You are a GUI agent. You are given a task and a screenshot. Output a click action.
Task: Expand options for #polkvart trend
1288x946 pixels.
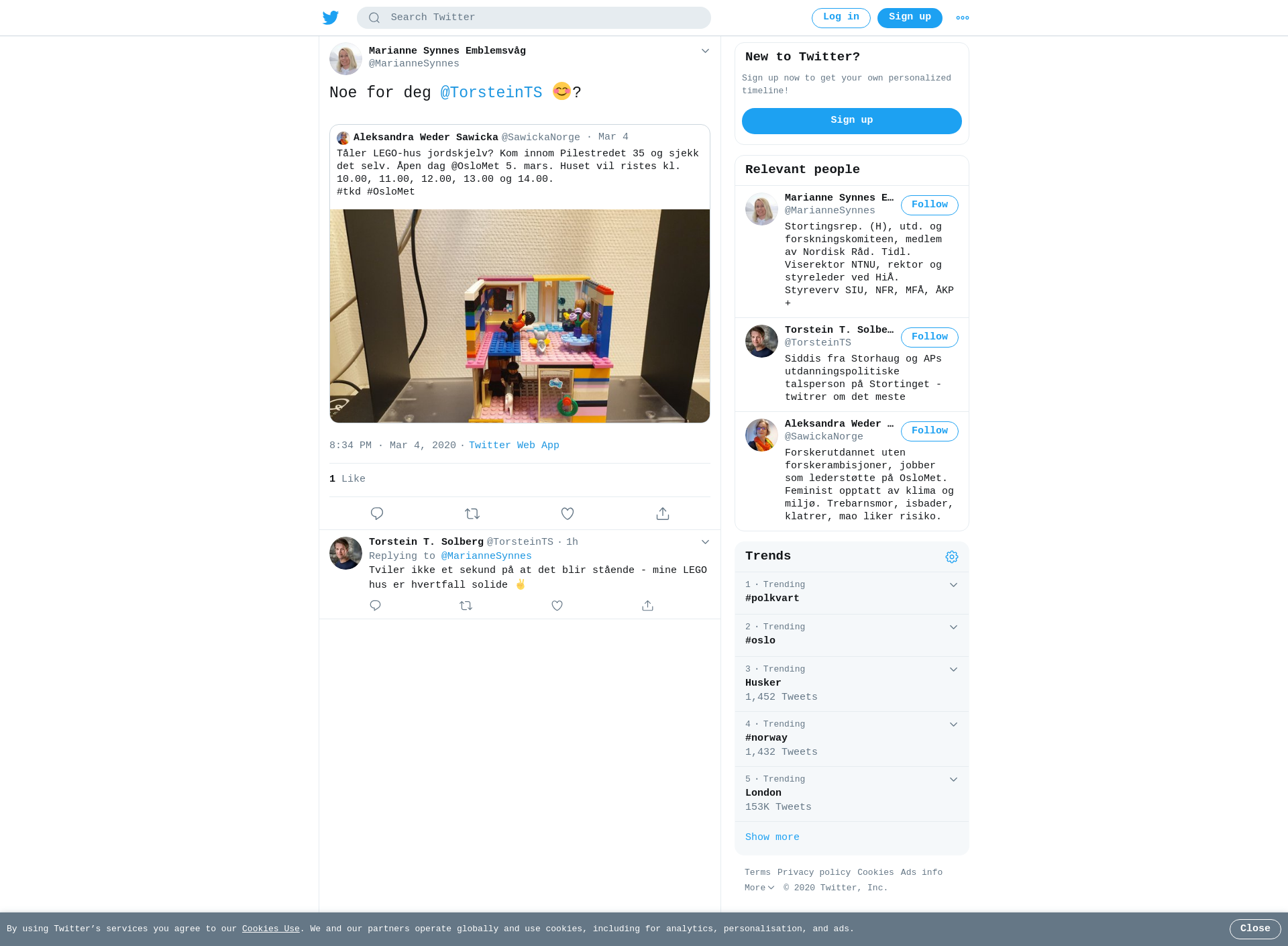click(x=953, y=585)
